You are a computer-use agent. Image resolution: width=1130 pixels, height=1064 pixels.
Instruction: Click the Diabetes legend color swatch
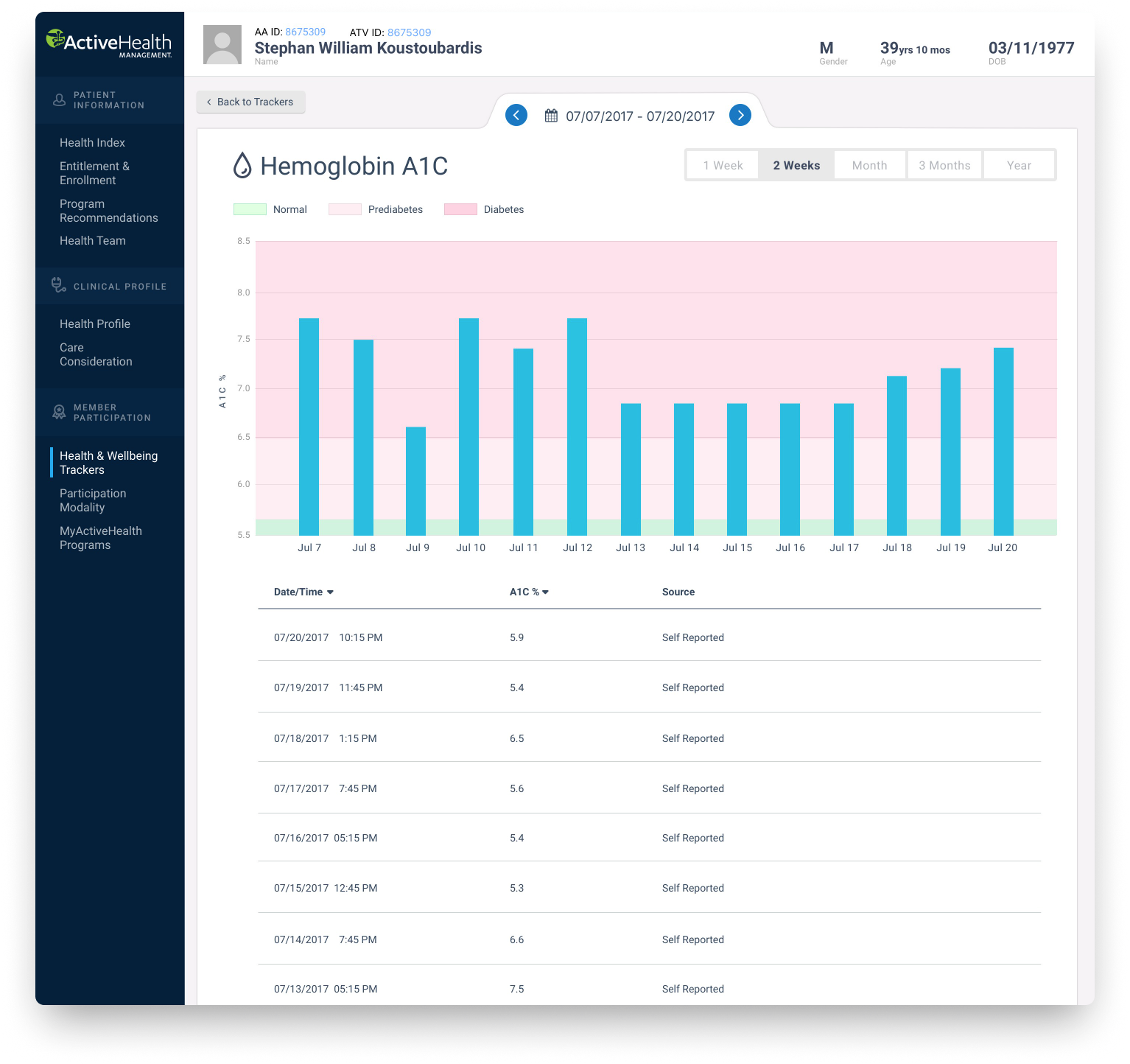460,209
